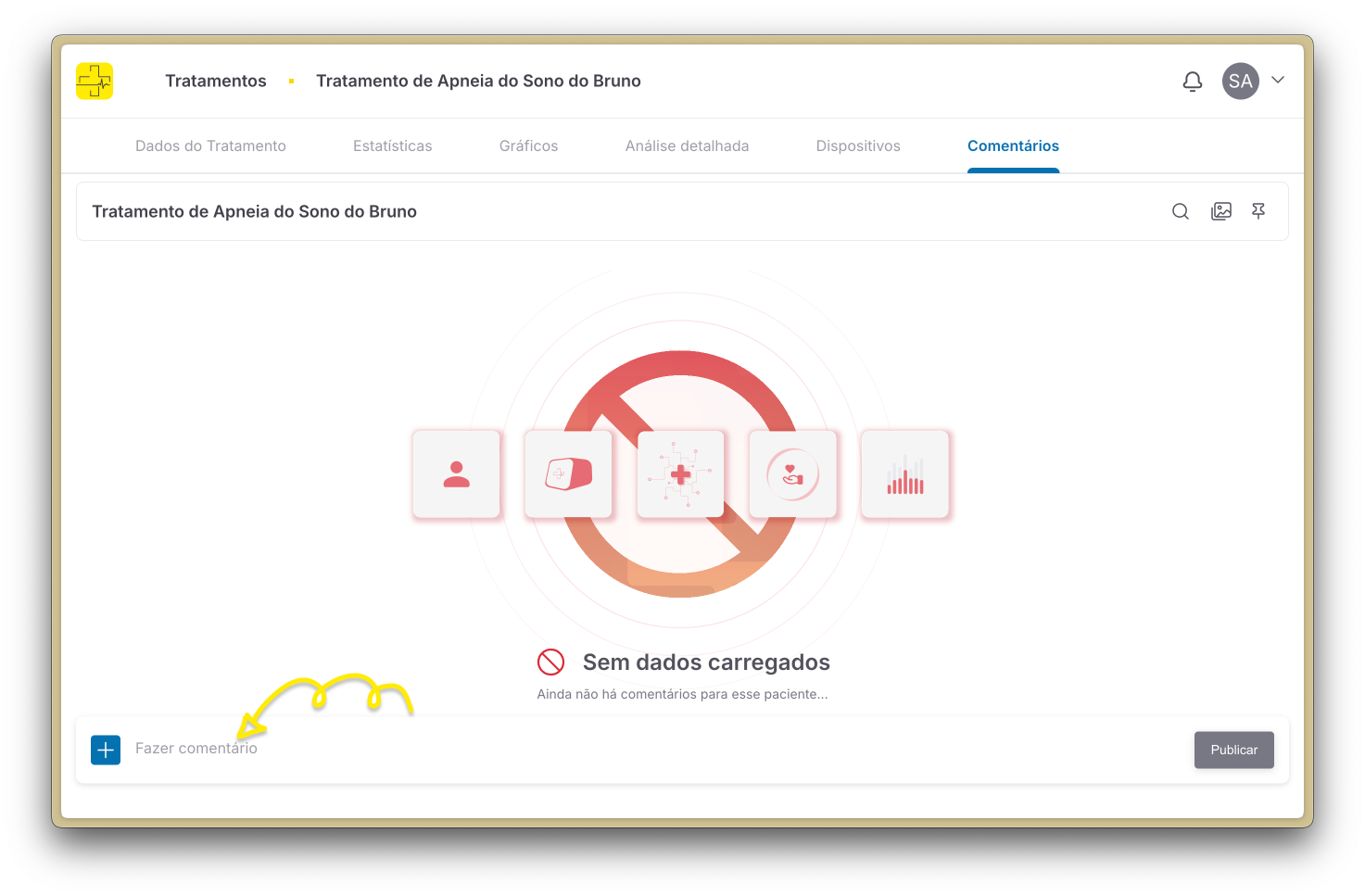Image resolution: width=1365 pixels, height=896 pixels.
Task: Click the SA user avatar
Action: (1240, 82)
